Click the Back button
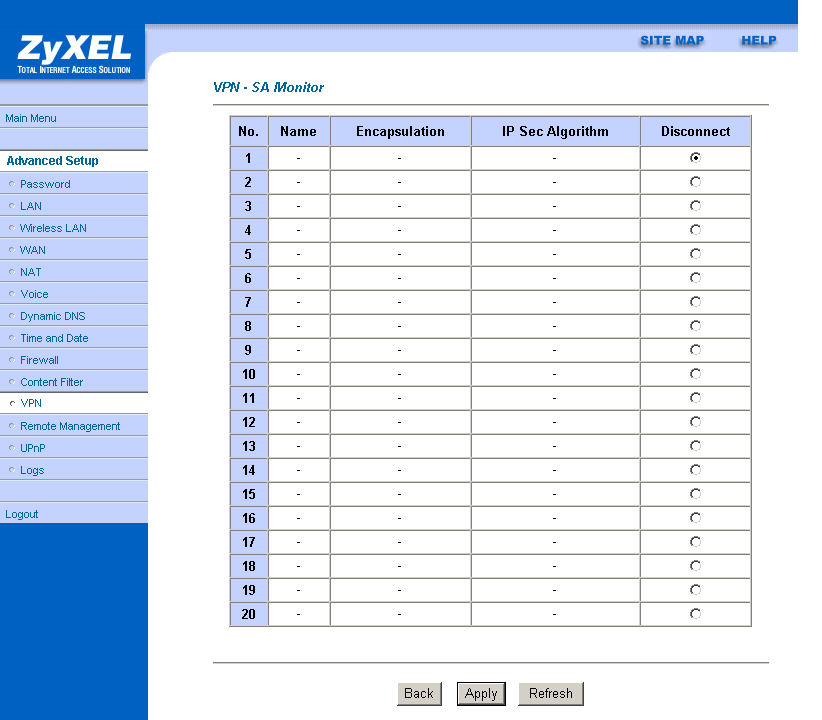Image resolution: width=822 pixels, height=720 pixels. (x=419, y=694)
